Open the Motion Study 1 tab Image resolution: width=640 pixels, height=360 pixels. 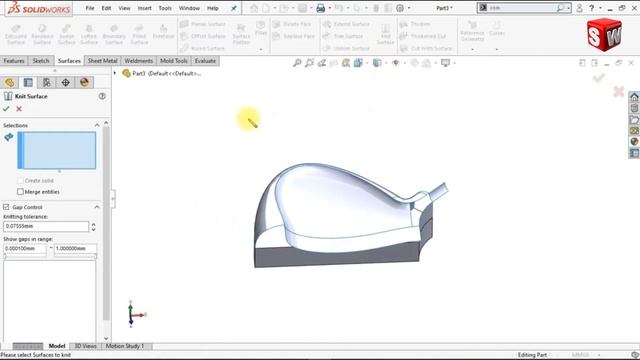pyautogui.click(x=125, y=346)
